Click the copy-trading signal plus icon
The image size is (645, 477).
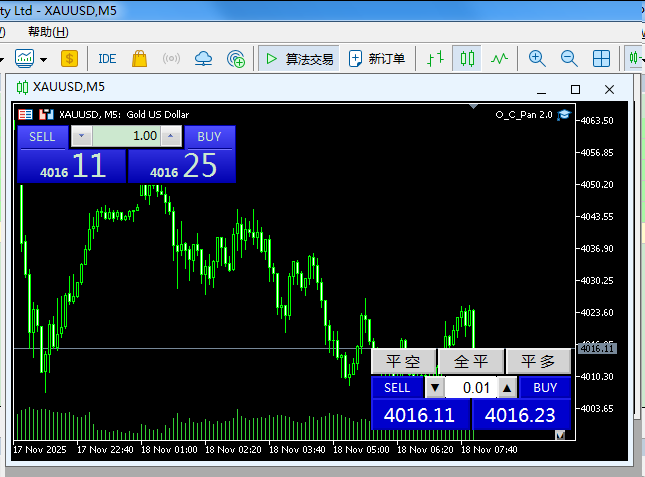click(236, 59)
